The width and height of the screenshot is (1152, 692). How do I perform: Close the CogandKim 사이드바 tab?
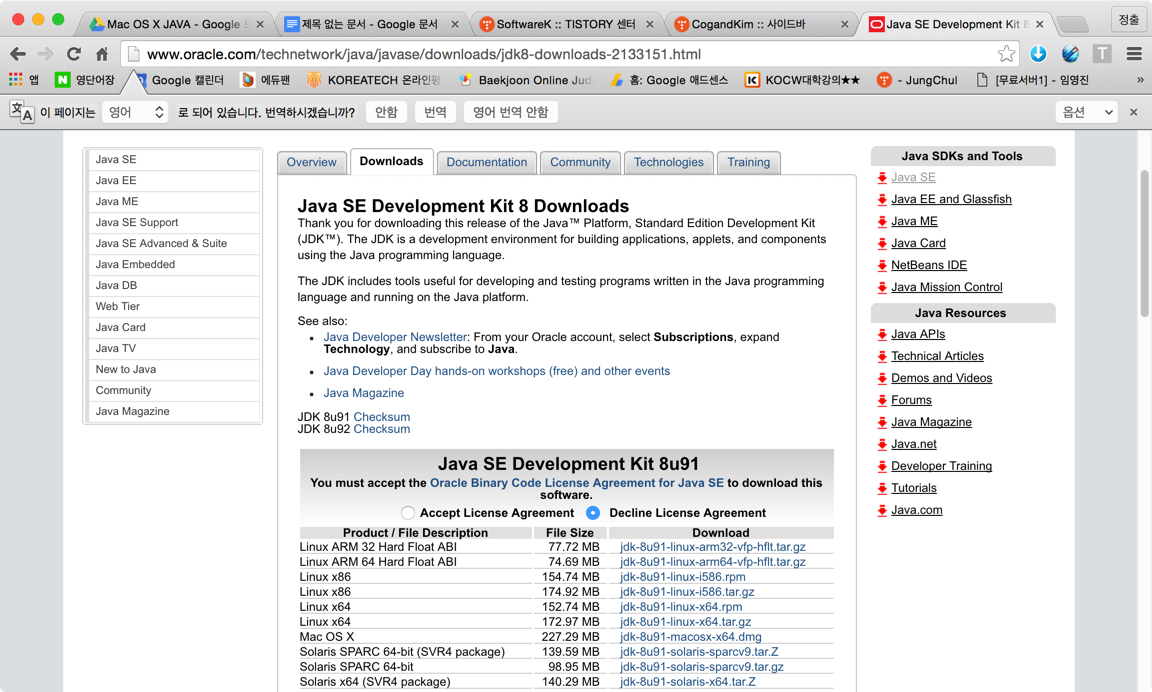(x=845, y=24)
